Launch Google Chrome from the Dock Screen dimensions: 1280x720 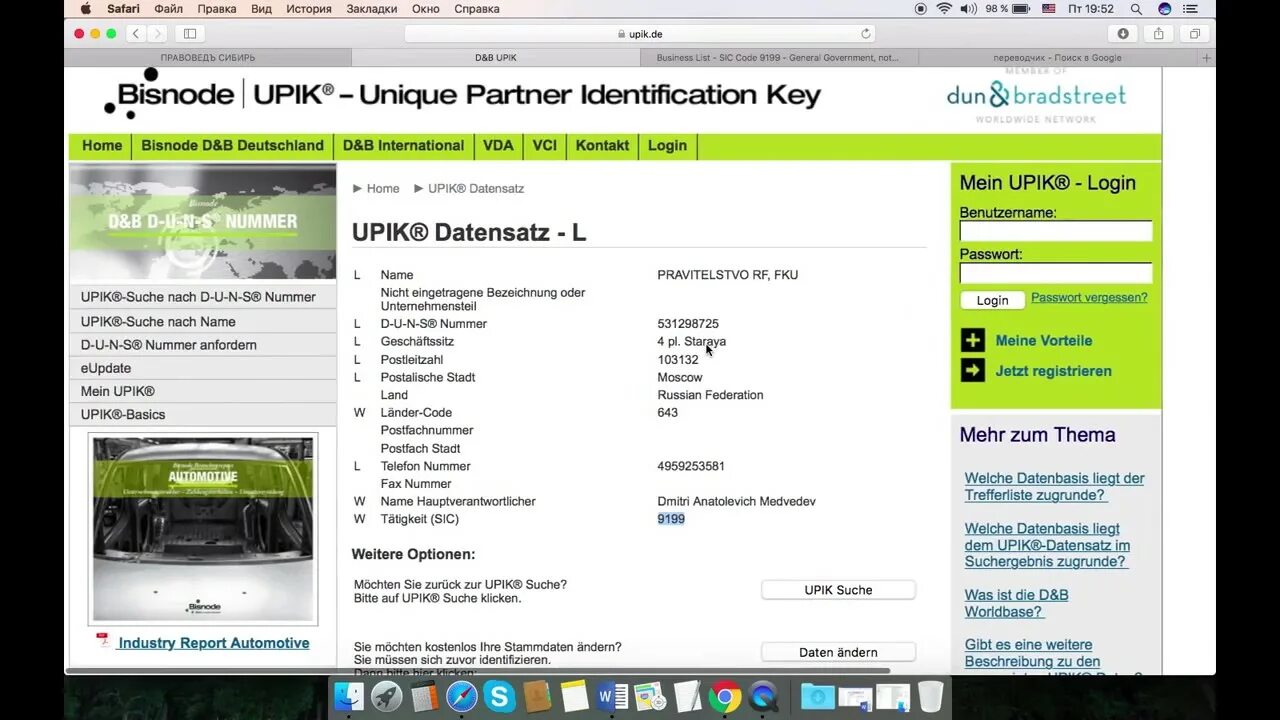725,696
